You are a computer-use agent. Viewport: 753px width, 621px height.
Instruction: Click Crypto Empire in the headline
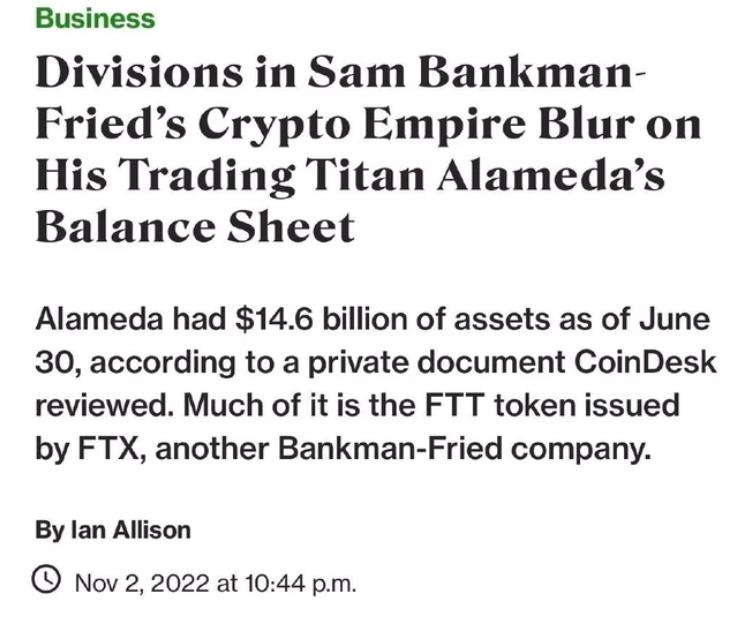[x=362, y=124]
